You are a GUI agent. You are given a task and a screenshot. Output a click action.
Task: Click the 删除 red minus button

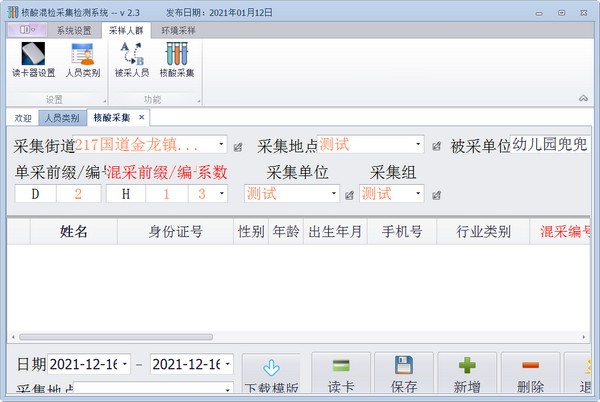[531, 375]
